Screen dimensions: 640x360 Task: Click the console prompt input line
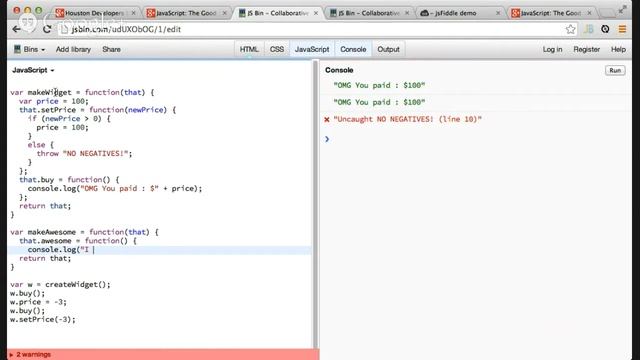[476, 139]
